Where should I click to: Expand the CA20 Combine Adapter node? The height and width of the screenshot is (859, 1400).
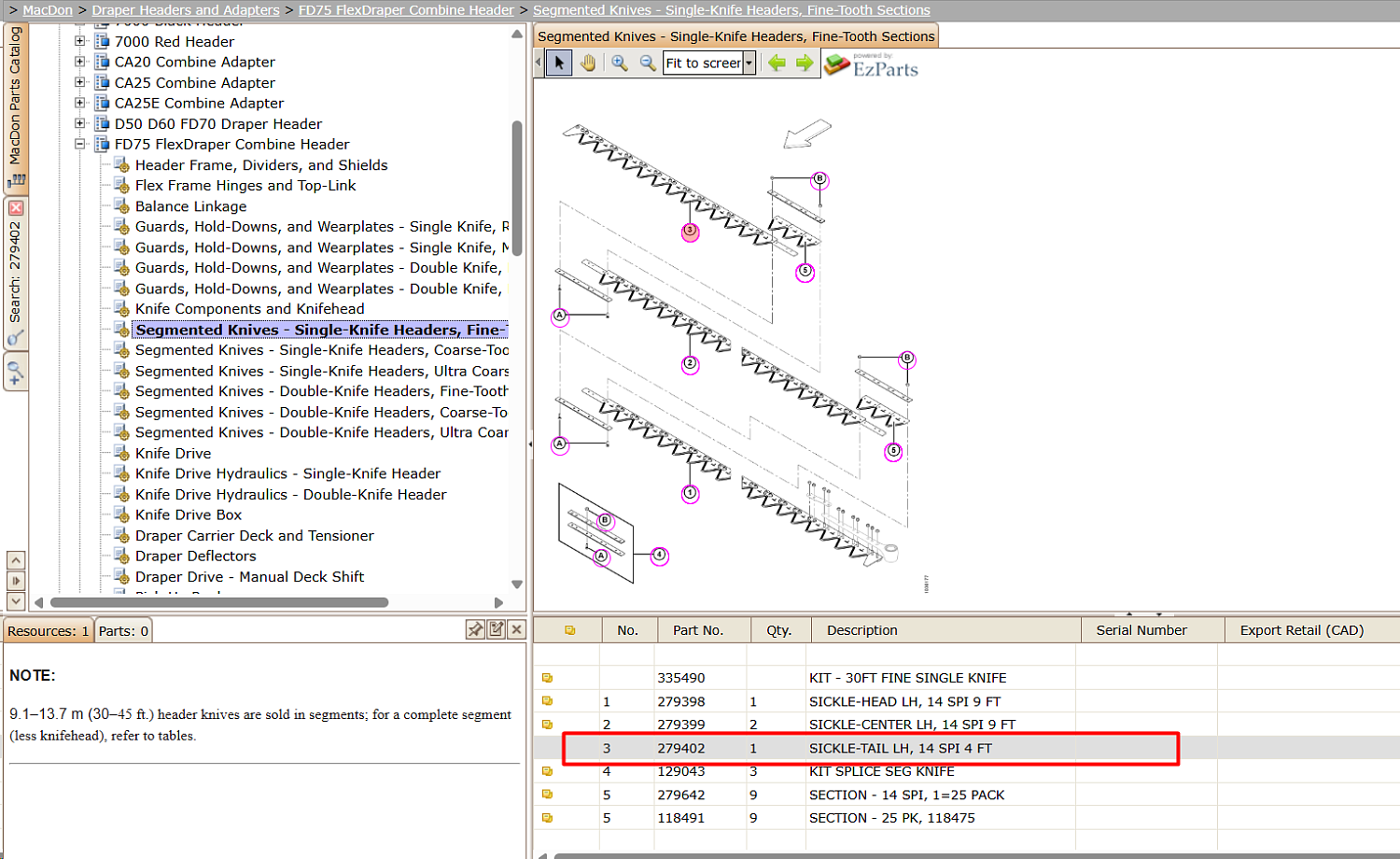tap(80, 62)
